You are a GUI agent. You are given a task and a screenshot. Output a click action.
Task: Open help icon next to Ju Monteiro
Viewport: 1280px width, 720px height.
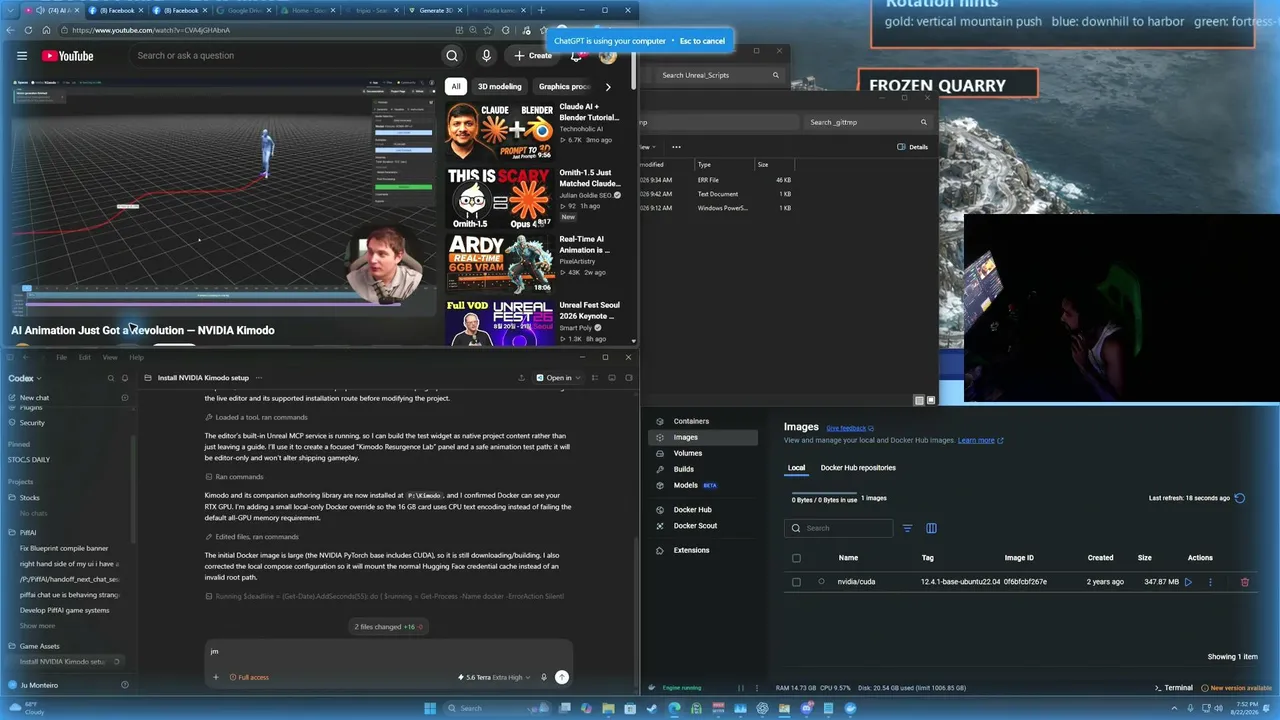pyautogui.click(x=125, y=685)
